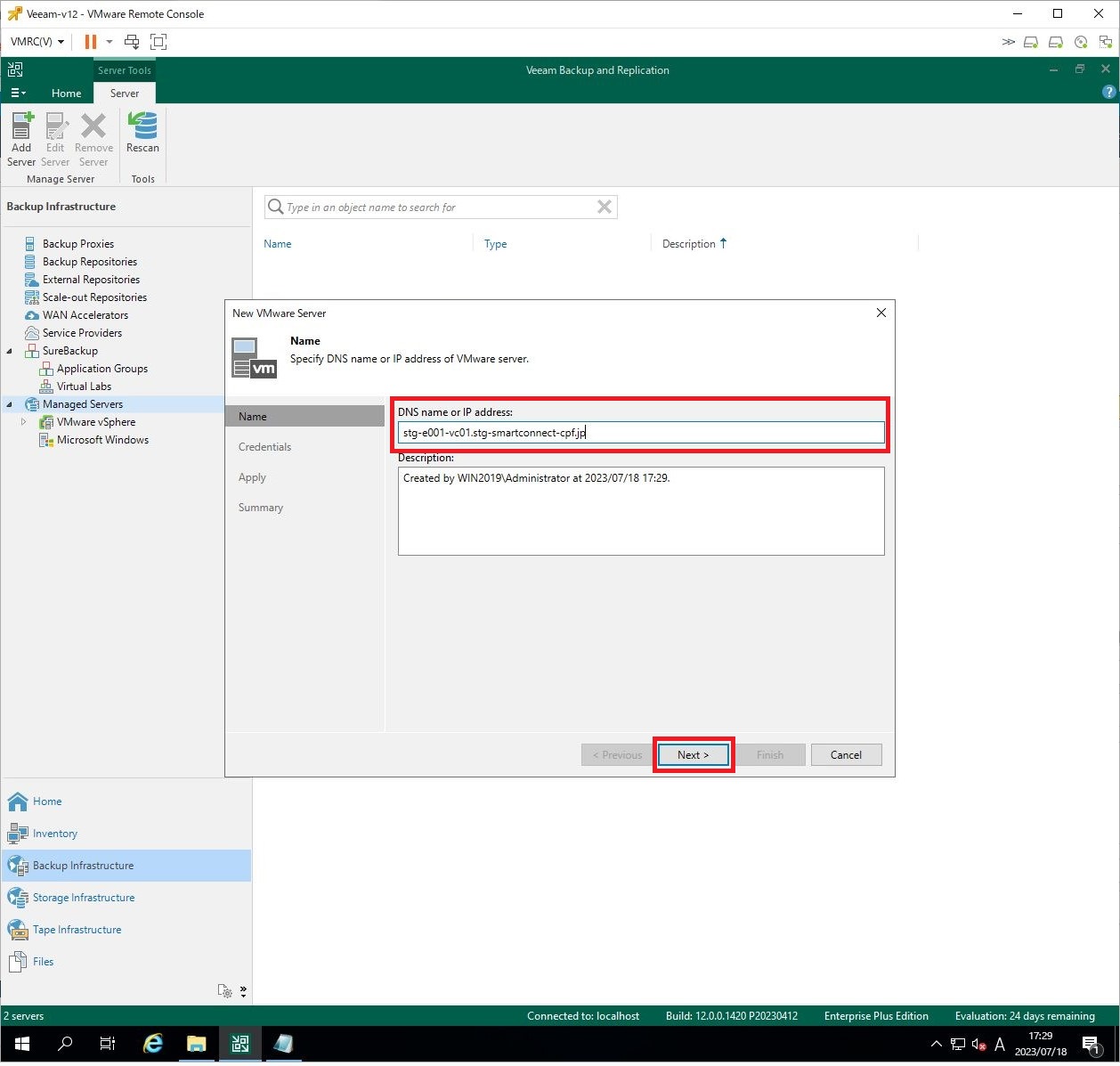Select Backup Repositories in the tree

pos(90,262)
